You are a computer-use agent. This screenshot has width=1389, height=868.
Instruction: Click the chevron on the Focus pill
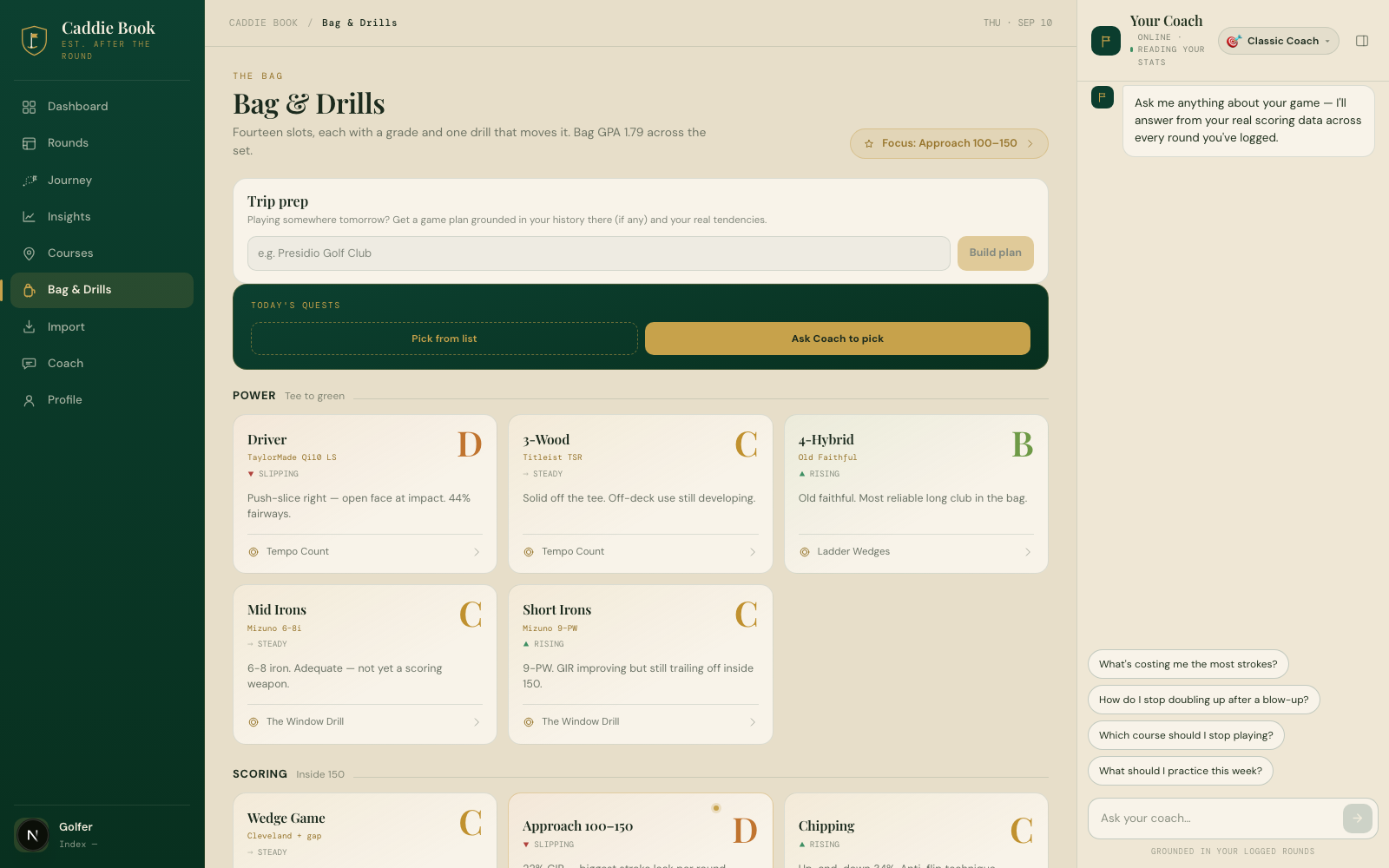point(1030,144)
